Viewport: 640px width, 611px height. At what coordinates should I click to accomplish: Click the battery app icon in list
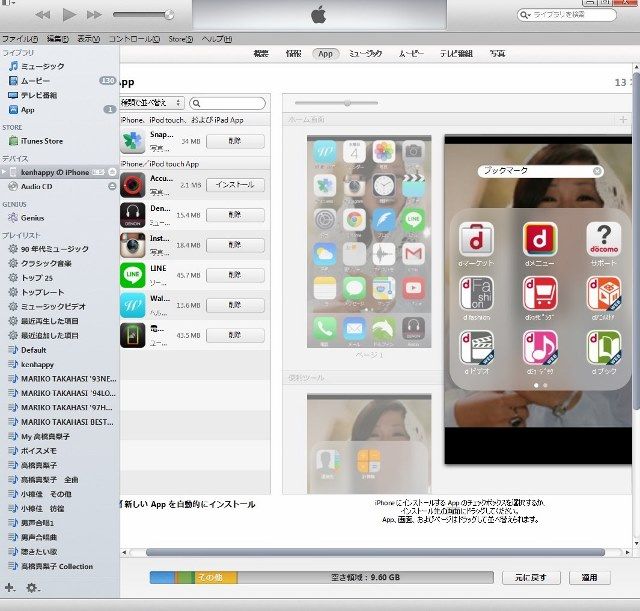point(133,335)
